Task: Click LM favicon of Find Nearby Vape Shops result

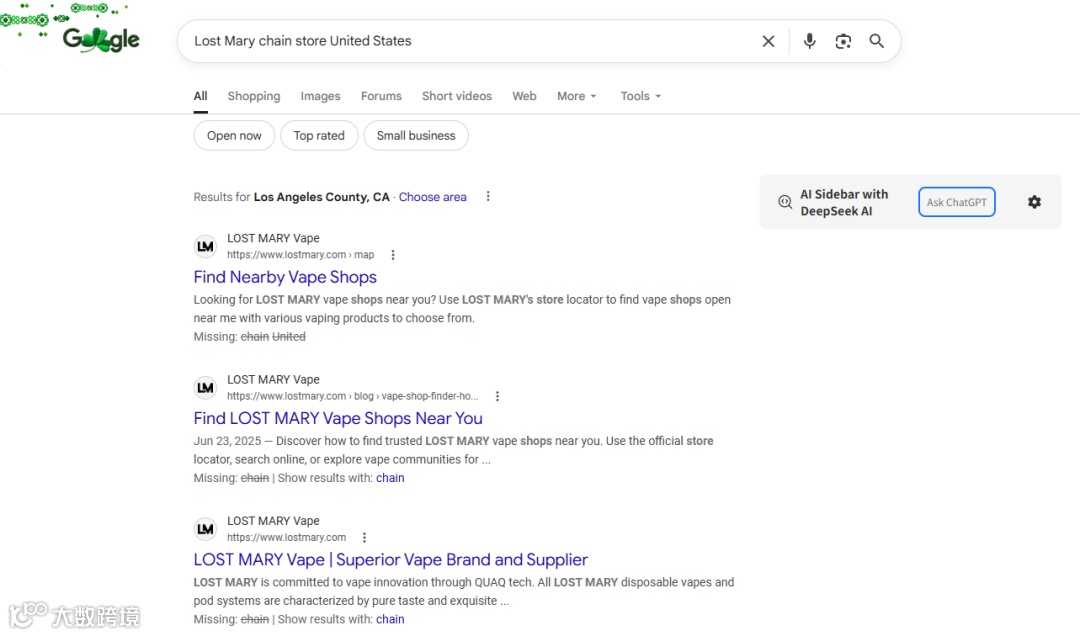Action: 205,247
